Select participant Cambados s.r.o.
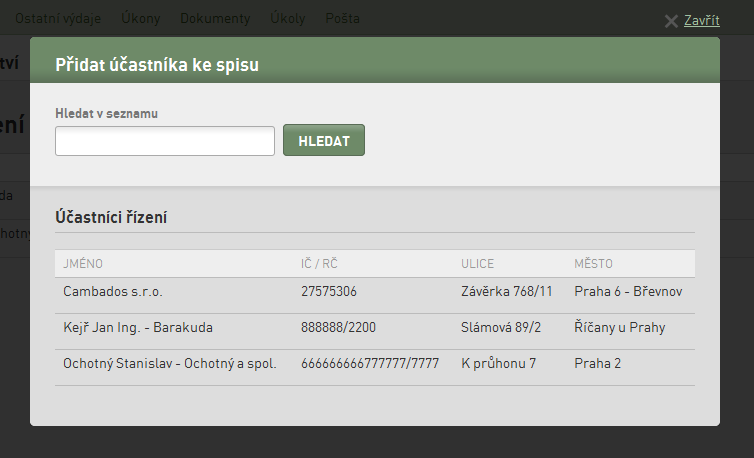Image resolution: width=754 pixels, height=458 pixels. coord(113,292)
